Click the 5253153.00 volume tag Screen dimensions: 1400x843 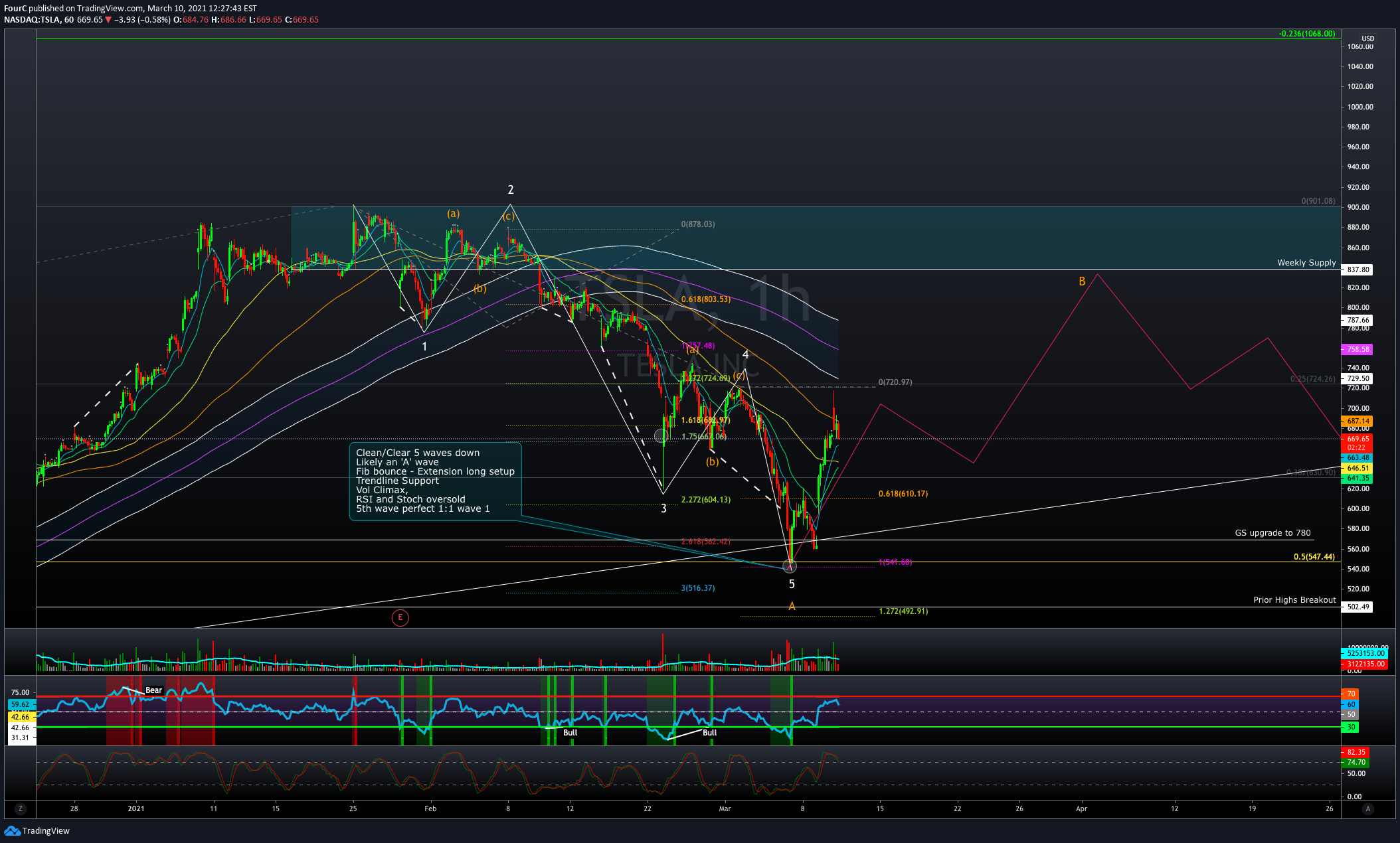click(x=1365, y=653)
